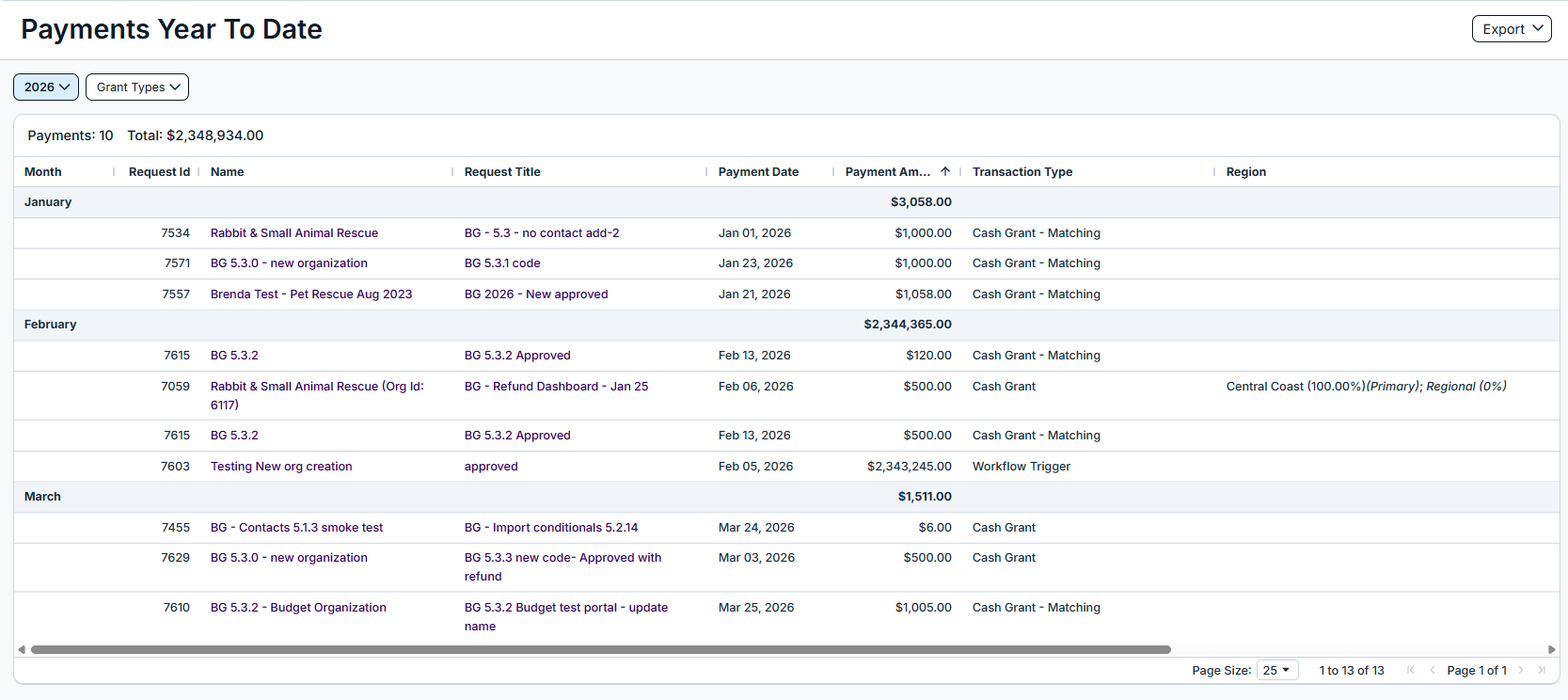Go to previous page pagination icon
The image size is (1568, 700).
(x=1433, y=670)
